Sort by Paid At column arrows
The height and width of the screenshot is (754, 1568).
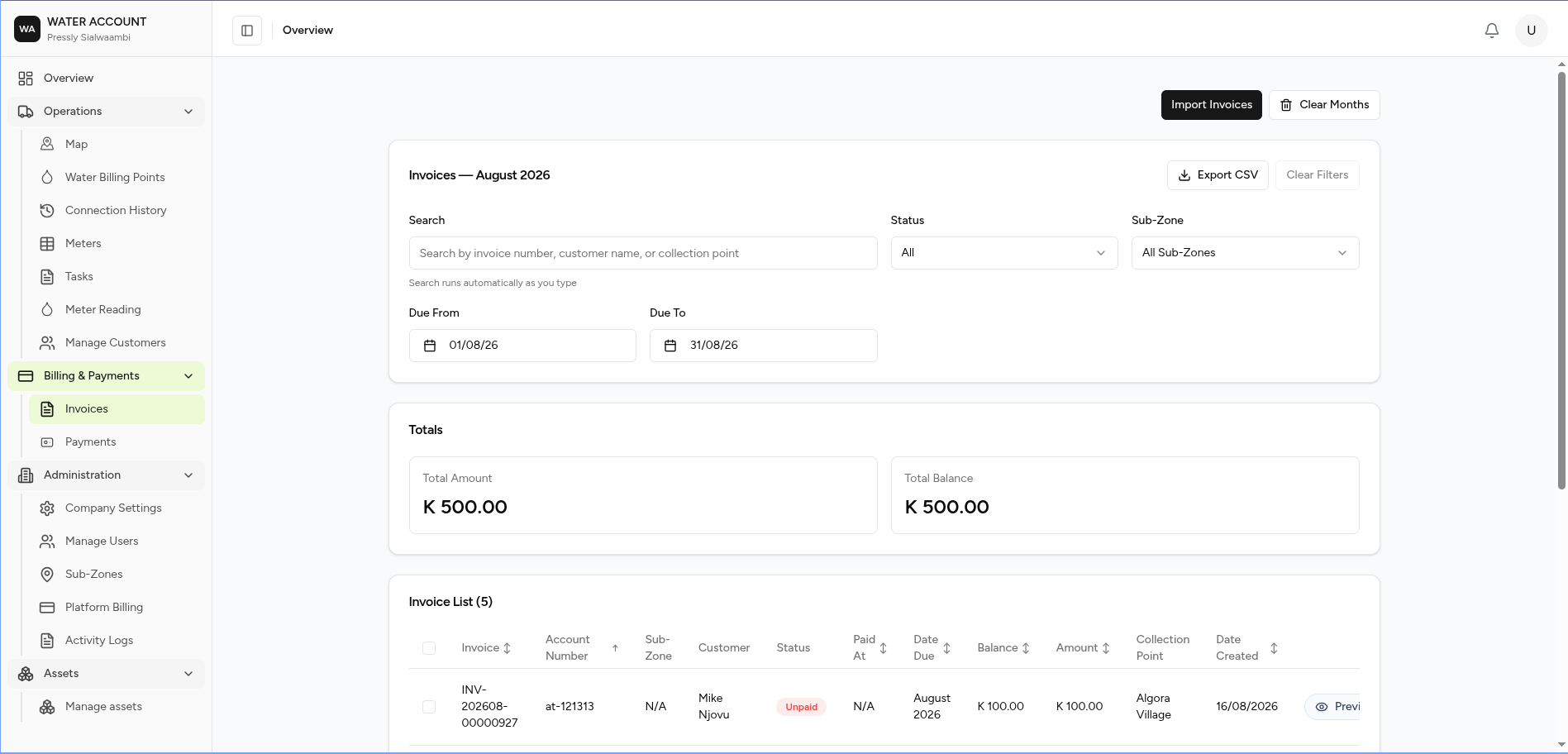pyautogui.click(x=884, y=648)
